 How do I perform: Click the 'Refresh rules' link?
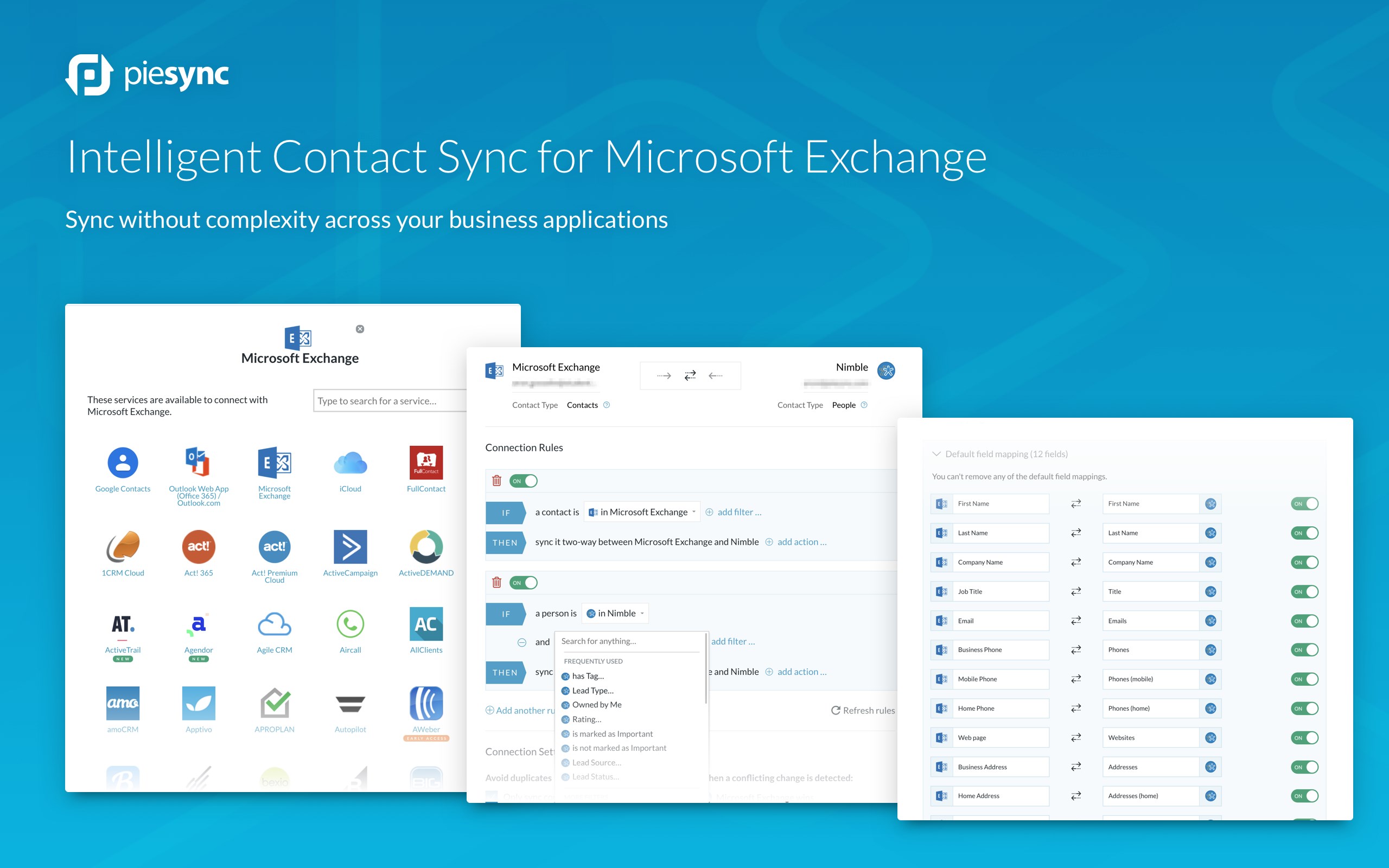(863, 711)
